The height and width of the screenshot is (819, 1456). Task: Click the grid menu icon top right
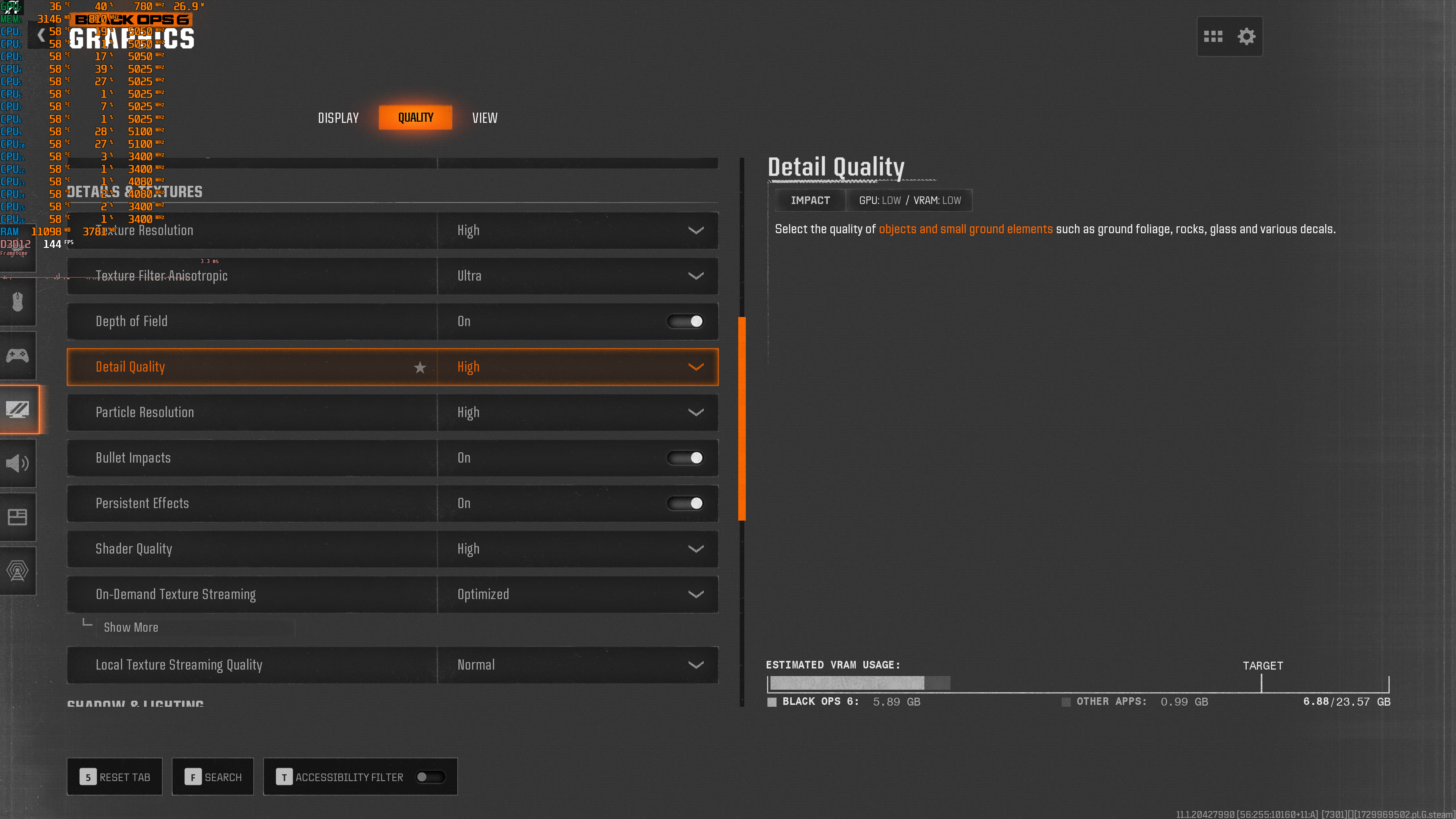pyautogui.click(x=1213, y=37)
